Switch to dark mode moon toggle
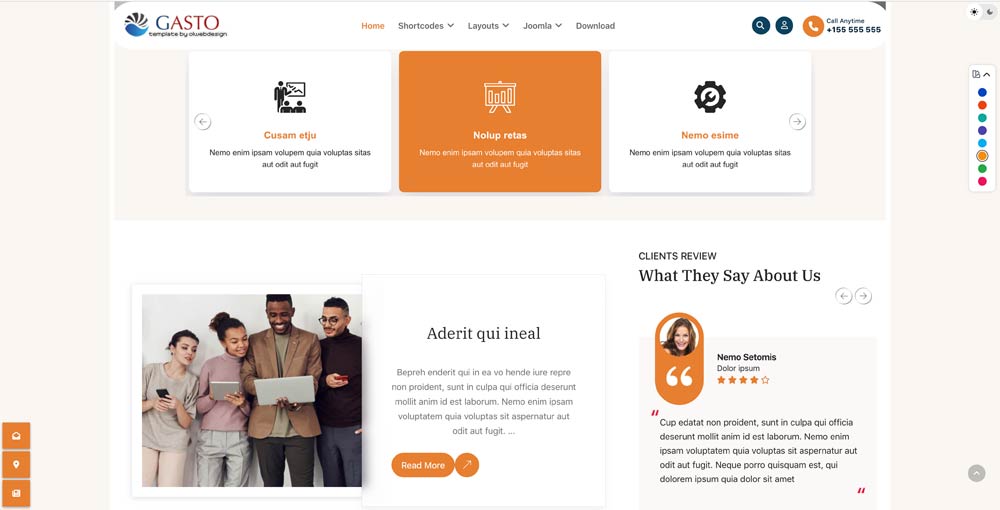Viewport: 1000px width, 510px height. tap(990, 12)
